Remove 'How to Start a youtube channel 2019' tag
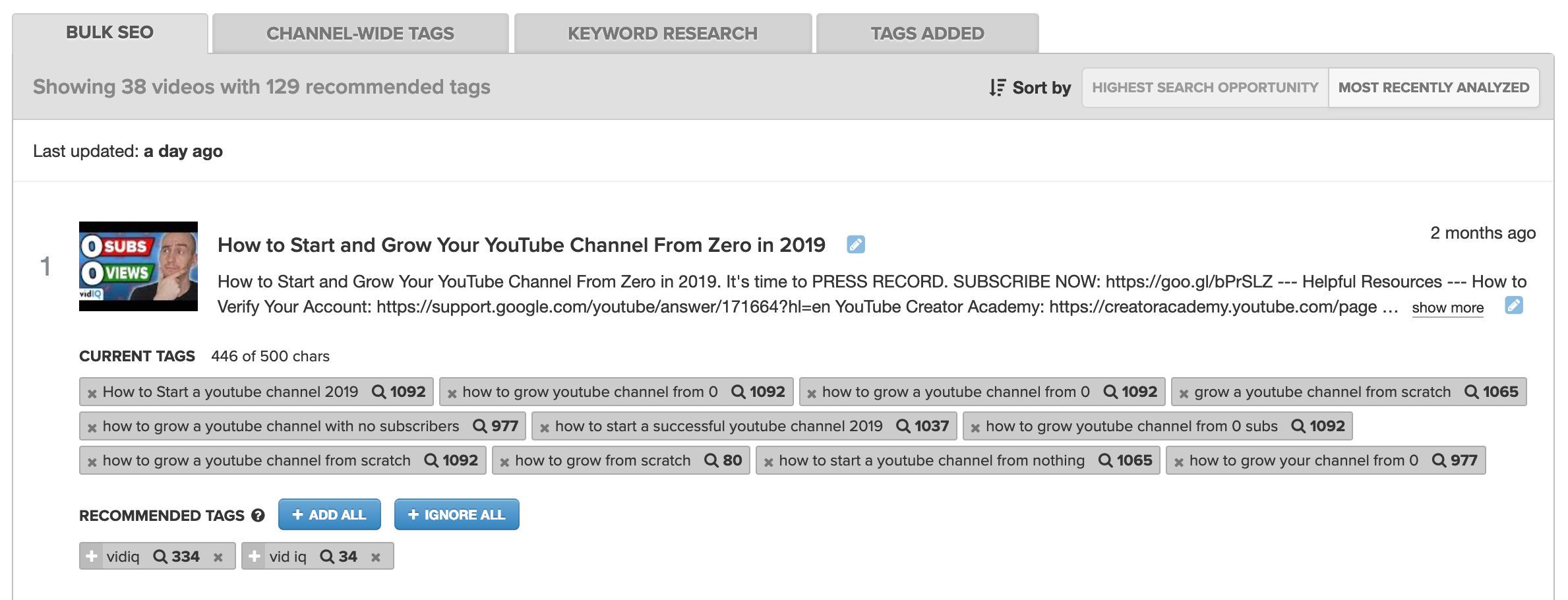Image resolution: width=1568 pixels, height=600 pixels. click(92, 394)
